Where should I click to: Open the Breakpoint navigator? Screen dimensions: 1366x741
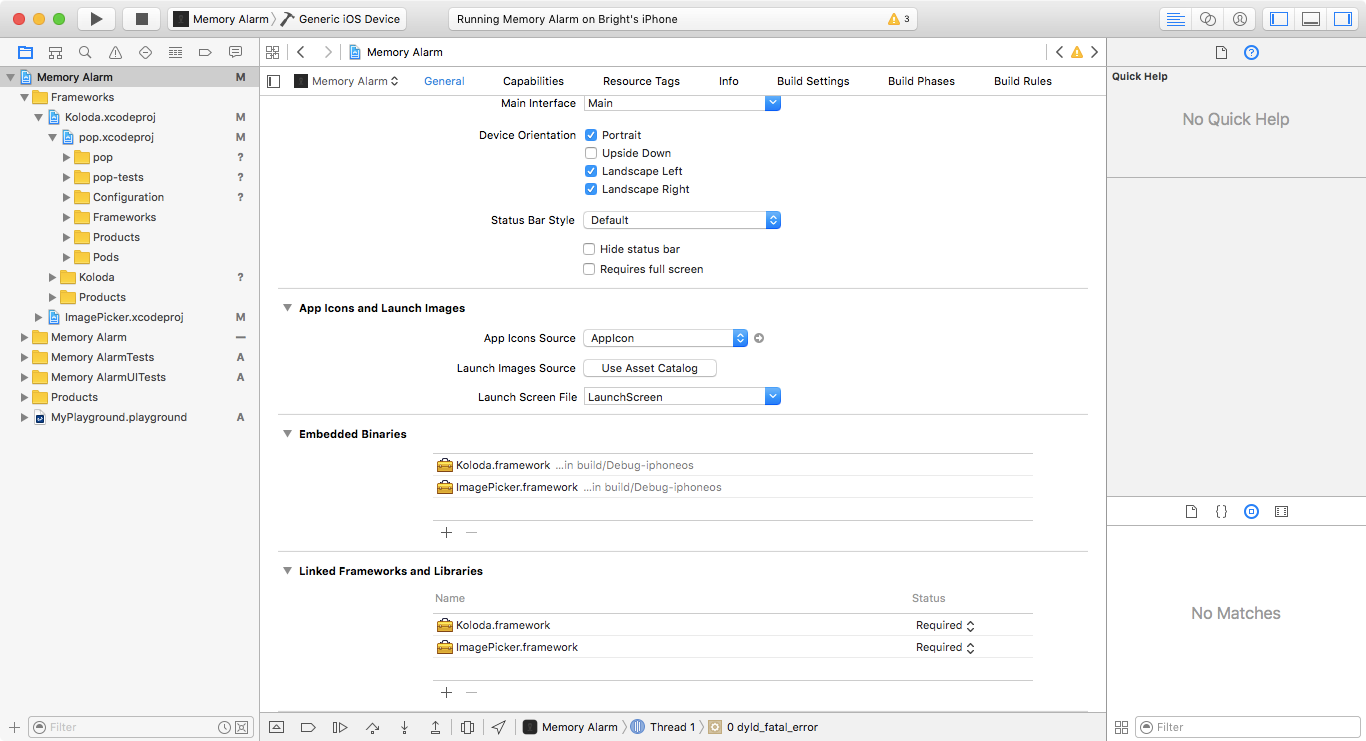[x=205, y=52]
